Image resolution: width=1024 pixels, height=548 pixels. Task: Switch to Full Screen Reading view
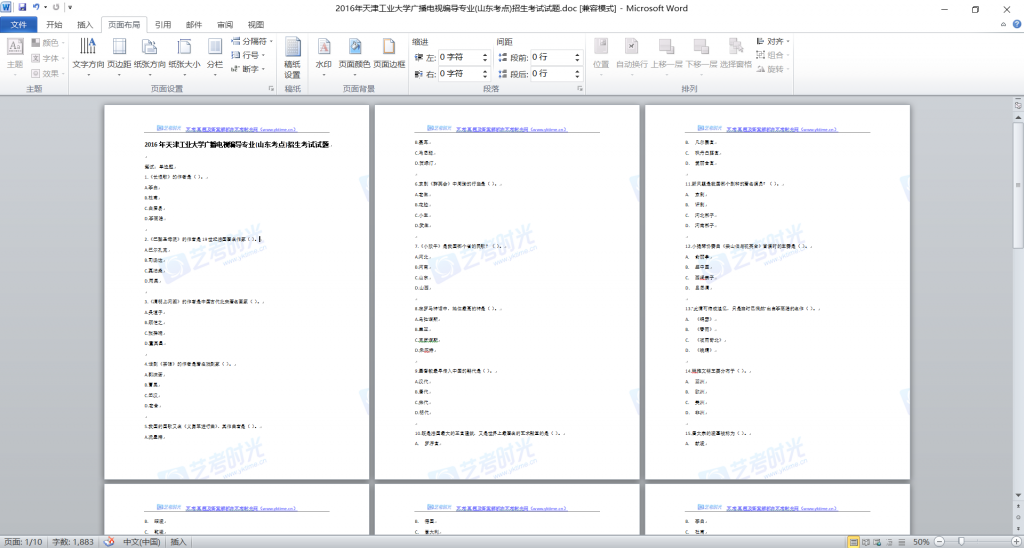[864, 541]
